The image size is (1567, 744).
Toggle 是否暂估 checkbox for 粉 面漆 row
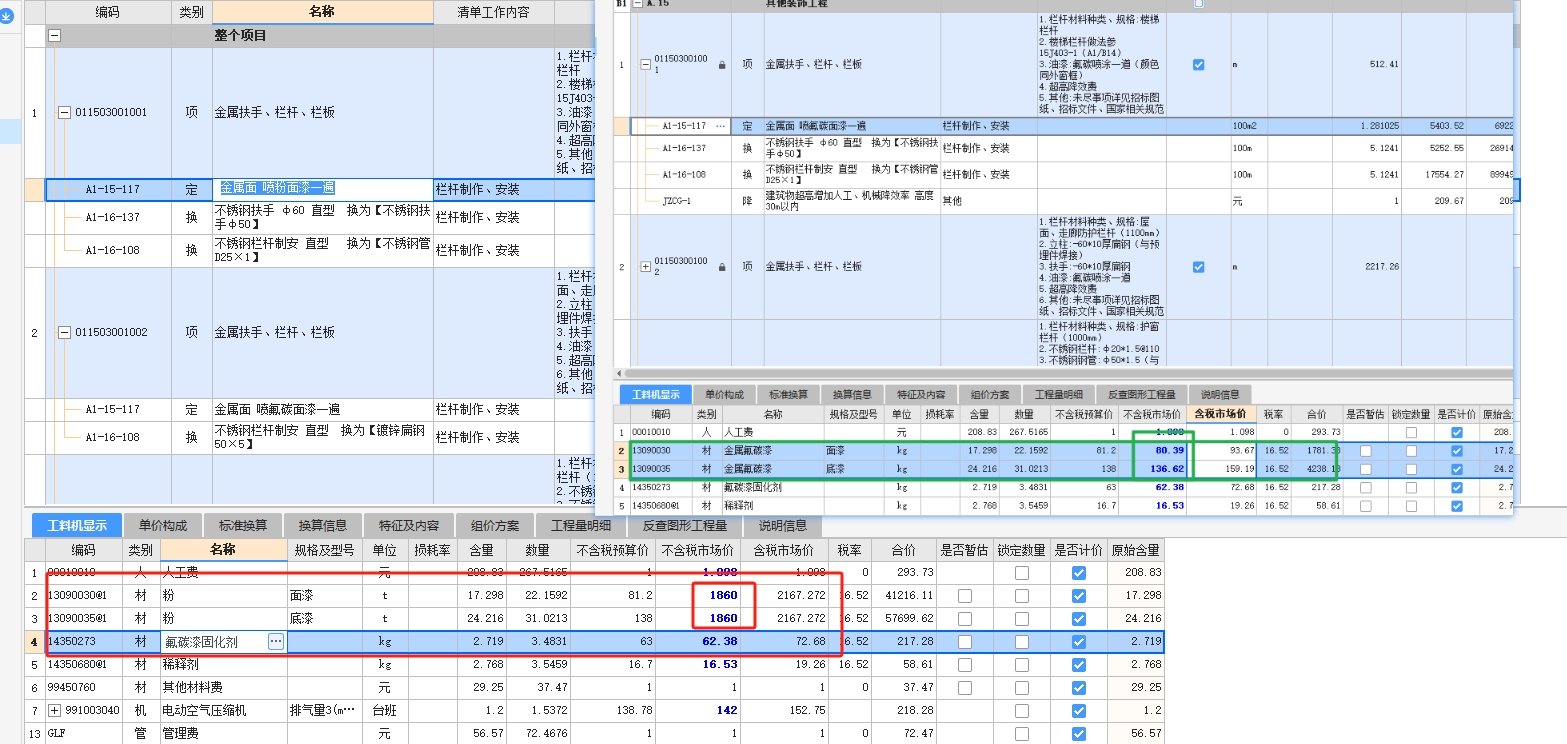[965, 595]
